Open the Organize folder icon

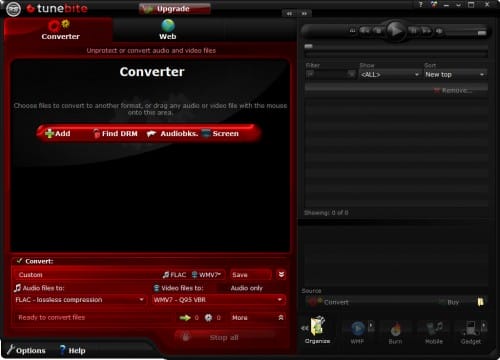click(x=317, y=330)
